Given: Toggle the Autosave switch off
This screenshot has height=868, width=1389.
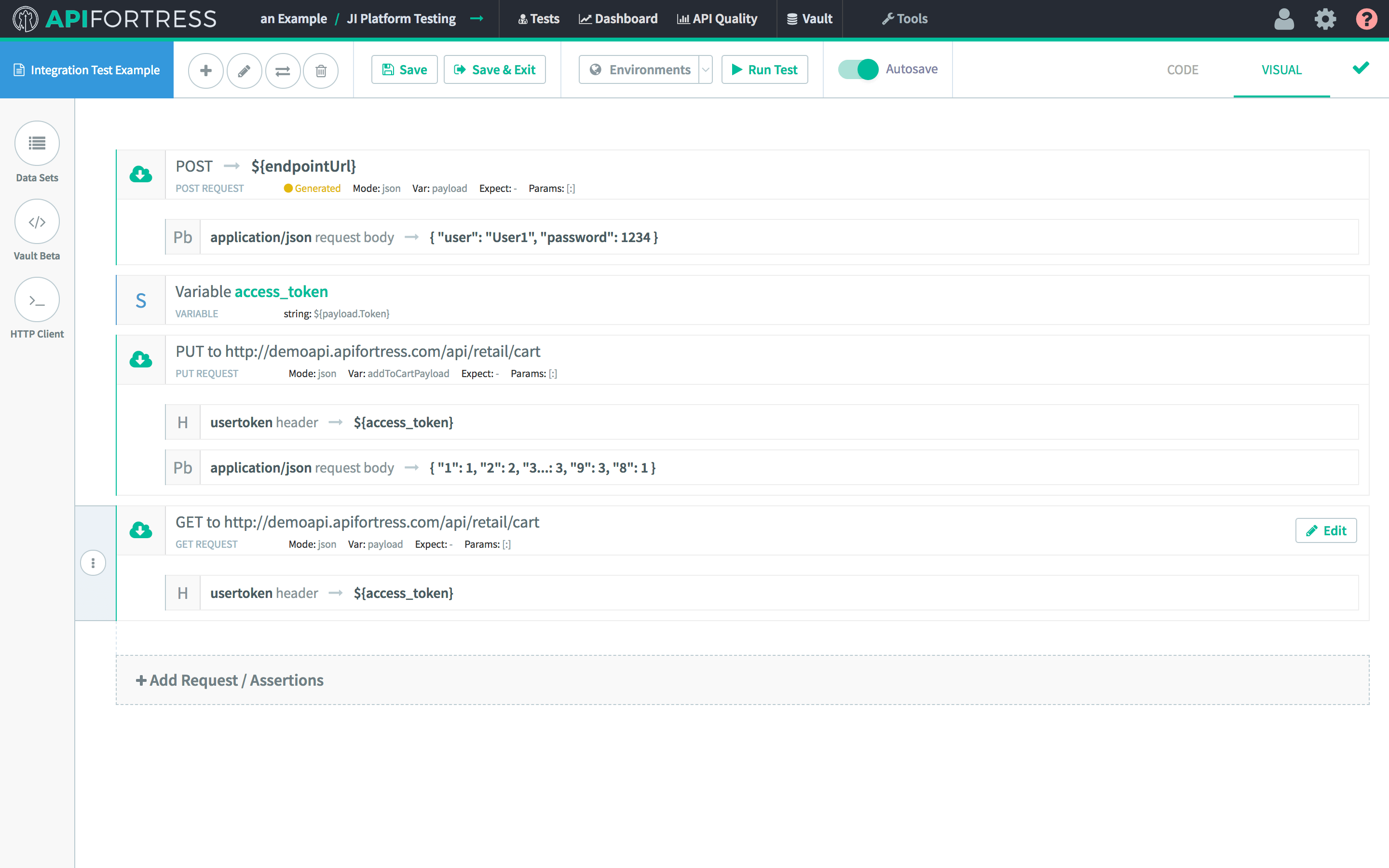Looking at the screenshot, I should [x=858, y=69].
